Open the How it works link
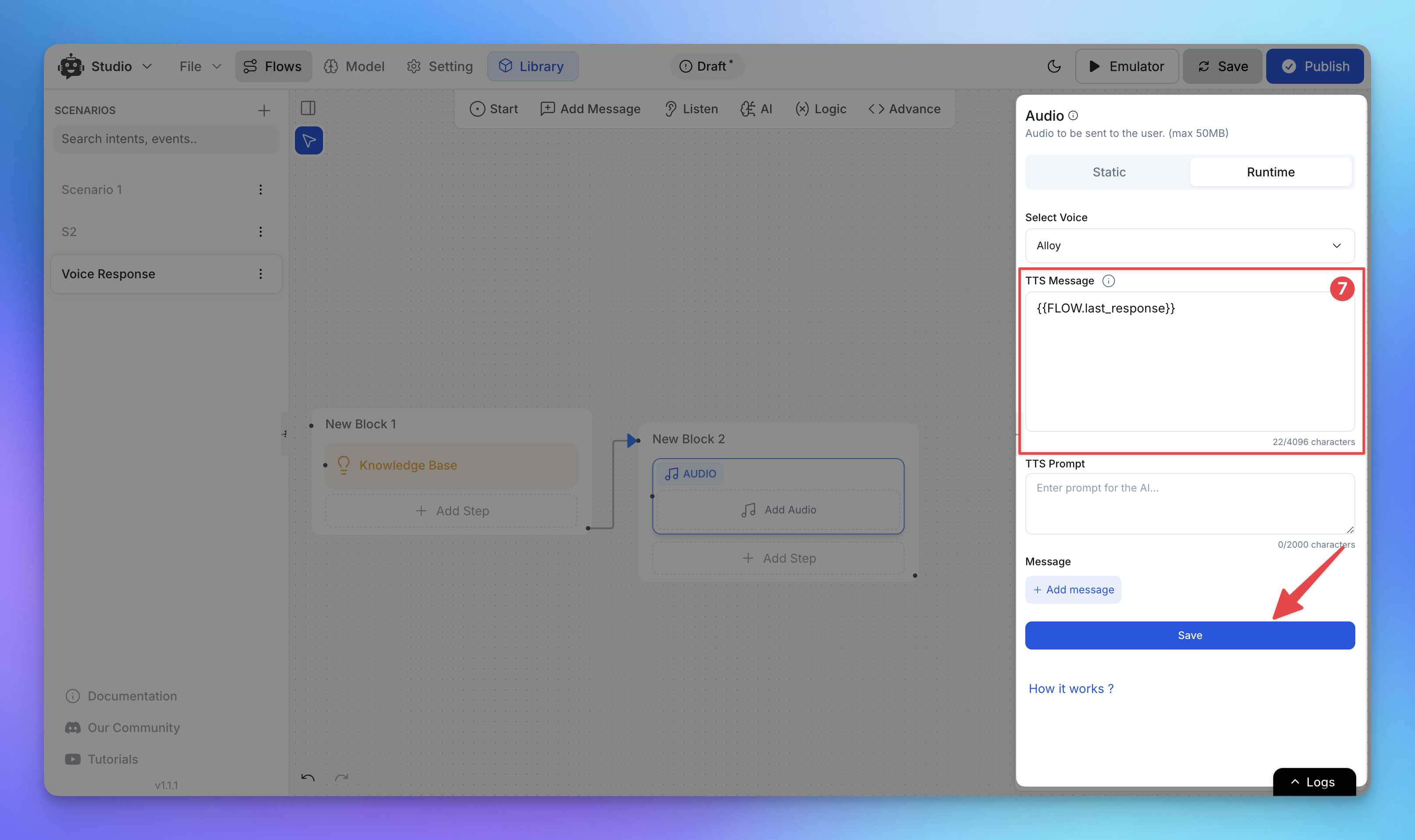Viewport: 1415px width, 840px height. (1071, 689)
